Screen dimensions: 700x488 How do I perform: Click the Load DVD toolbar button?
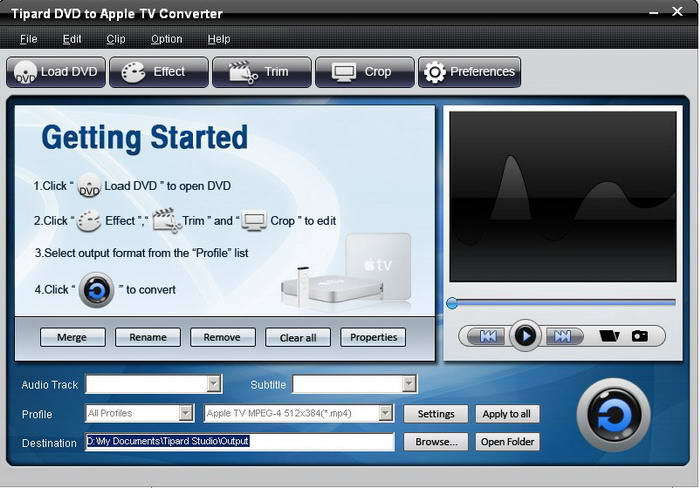pyautogui.click(x=56, y=72)
